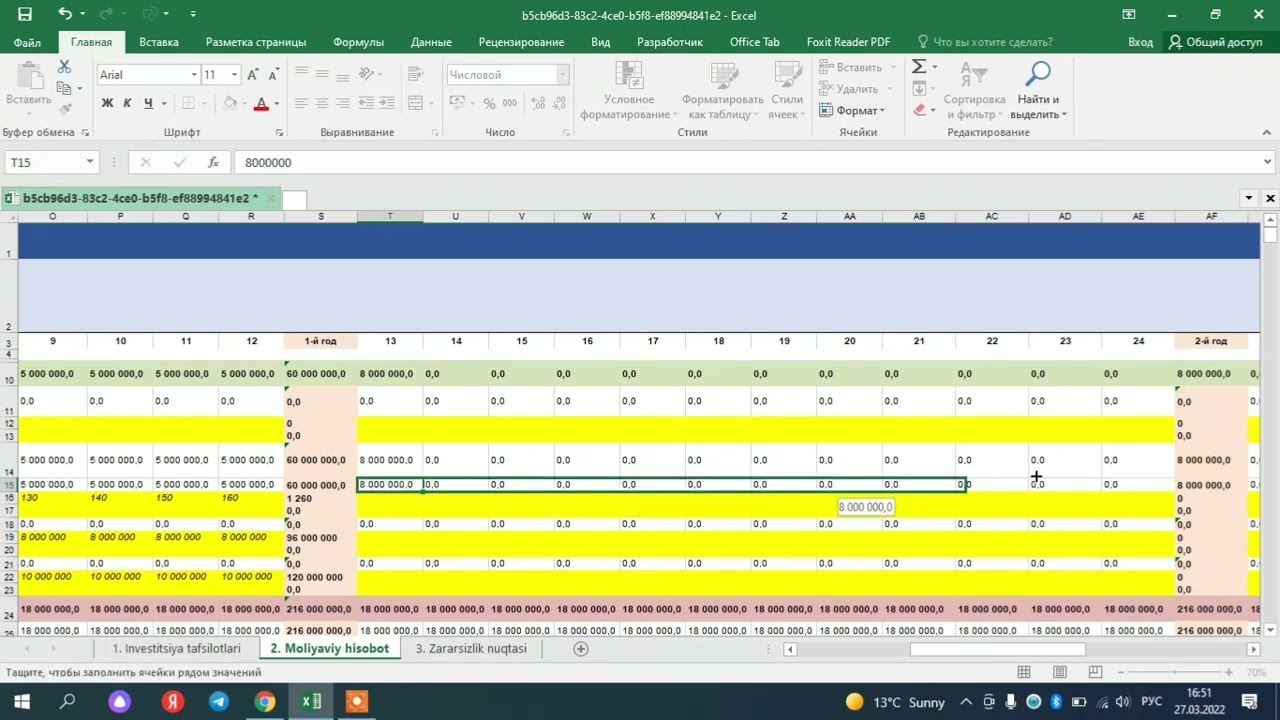
Task: Switch to Normal view in status bar
Action: [1024, 672]
